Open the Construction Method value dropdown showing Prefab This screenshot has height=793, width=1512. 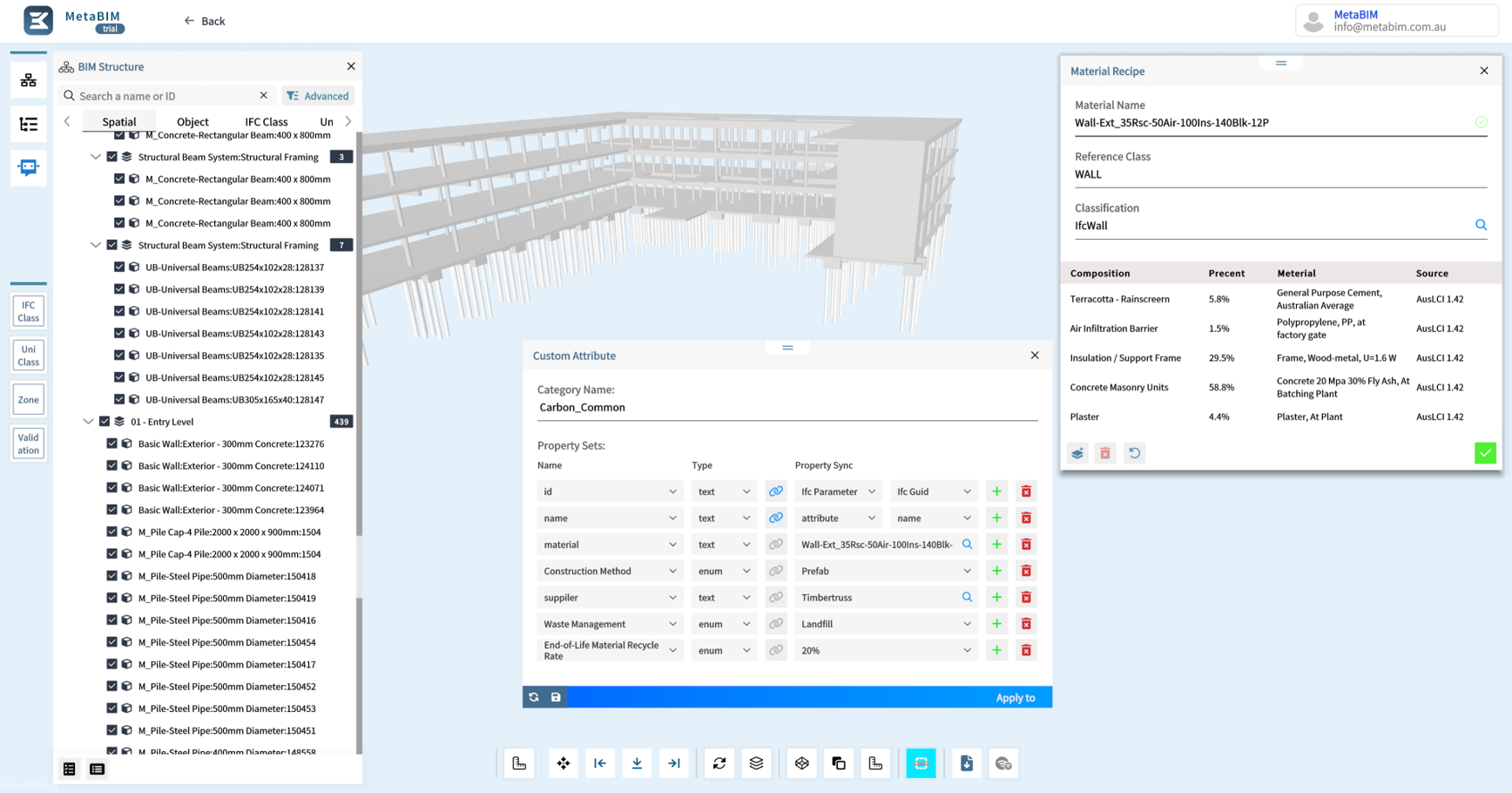click(885, 572)
